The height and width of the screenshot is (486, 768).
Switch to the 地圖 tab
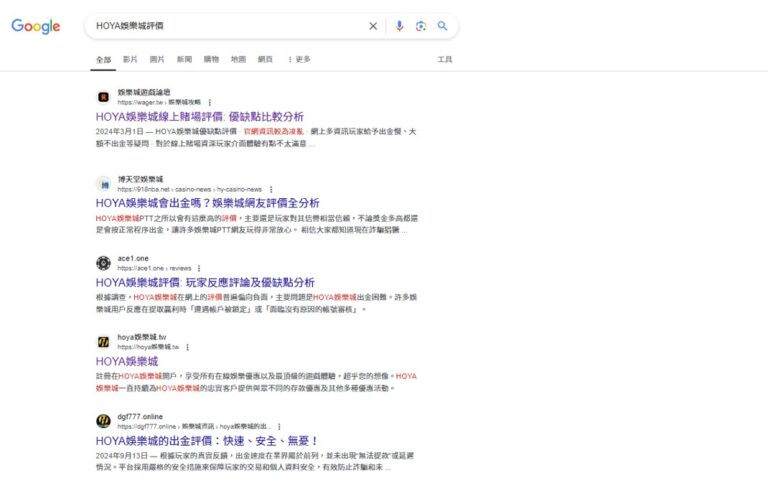point(238,59)
